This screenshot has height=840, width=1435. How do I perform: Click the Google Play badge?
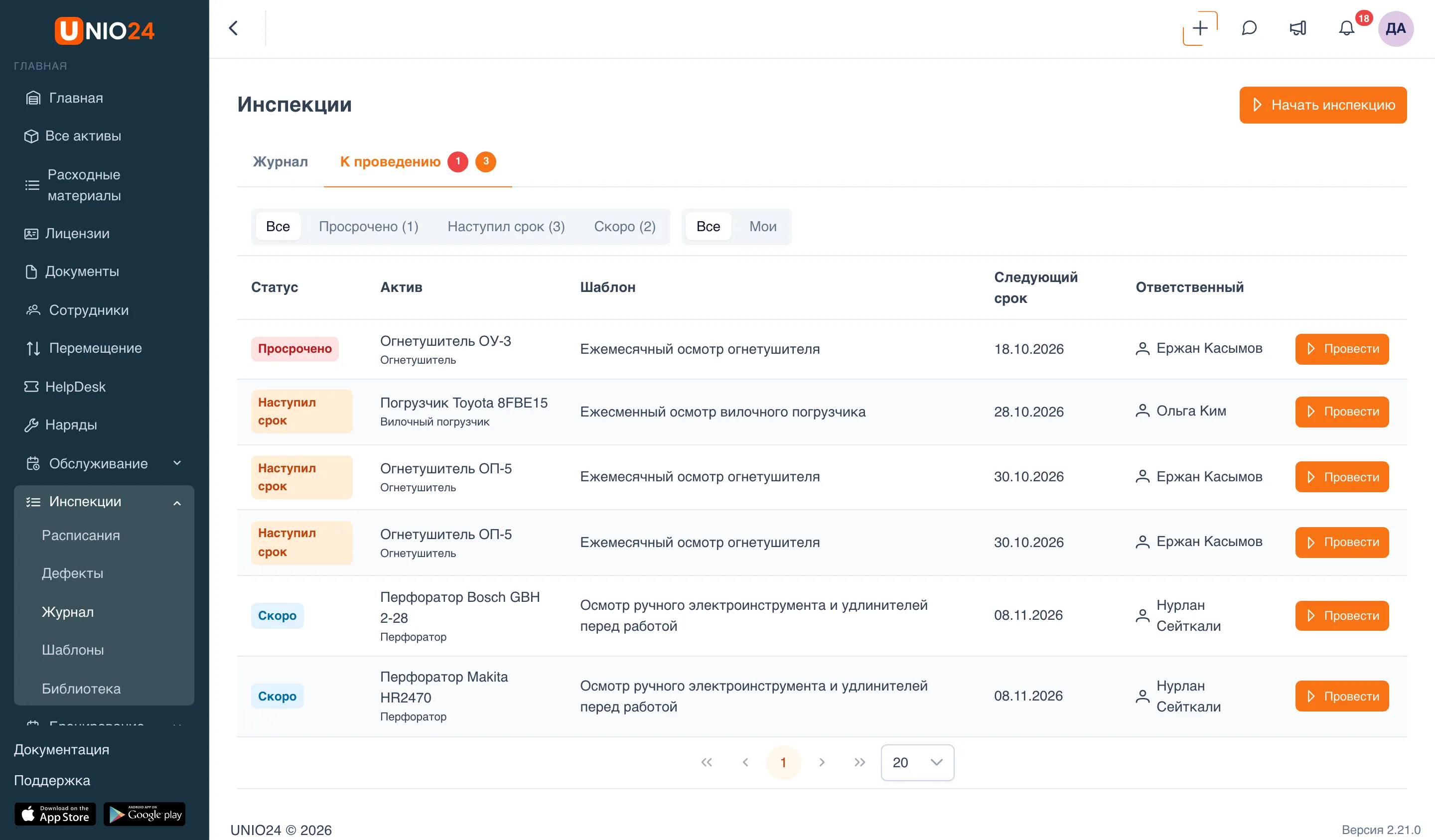(x=144, y=814)
